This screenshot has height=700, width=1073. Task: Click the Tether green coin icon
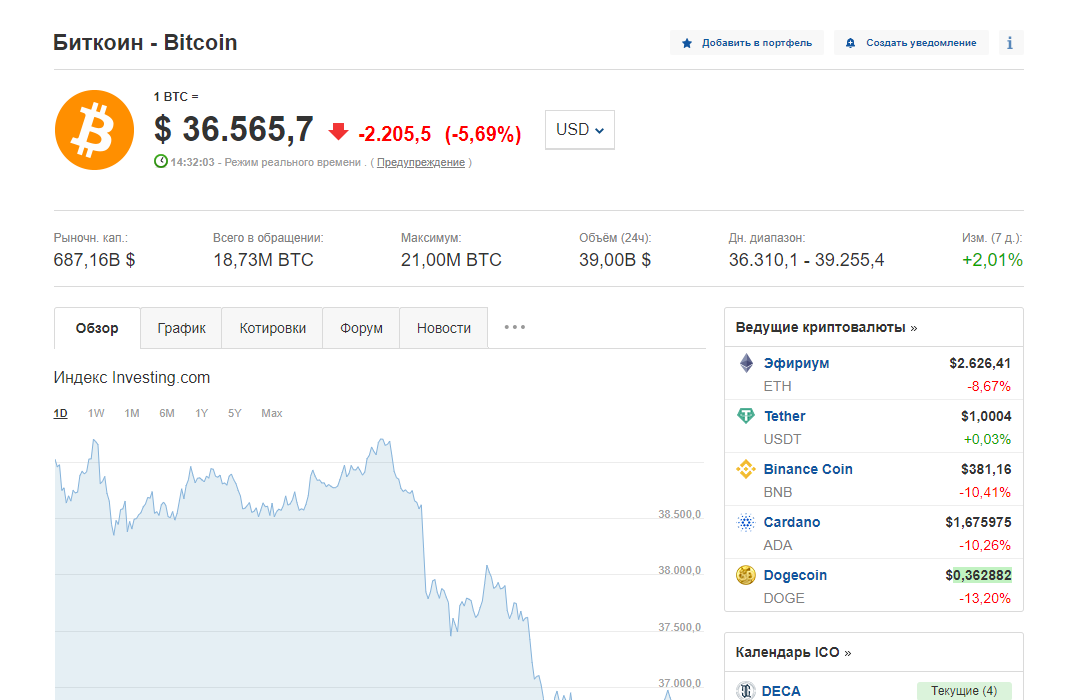pos(746,415)
